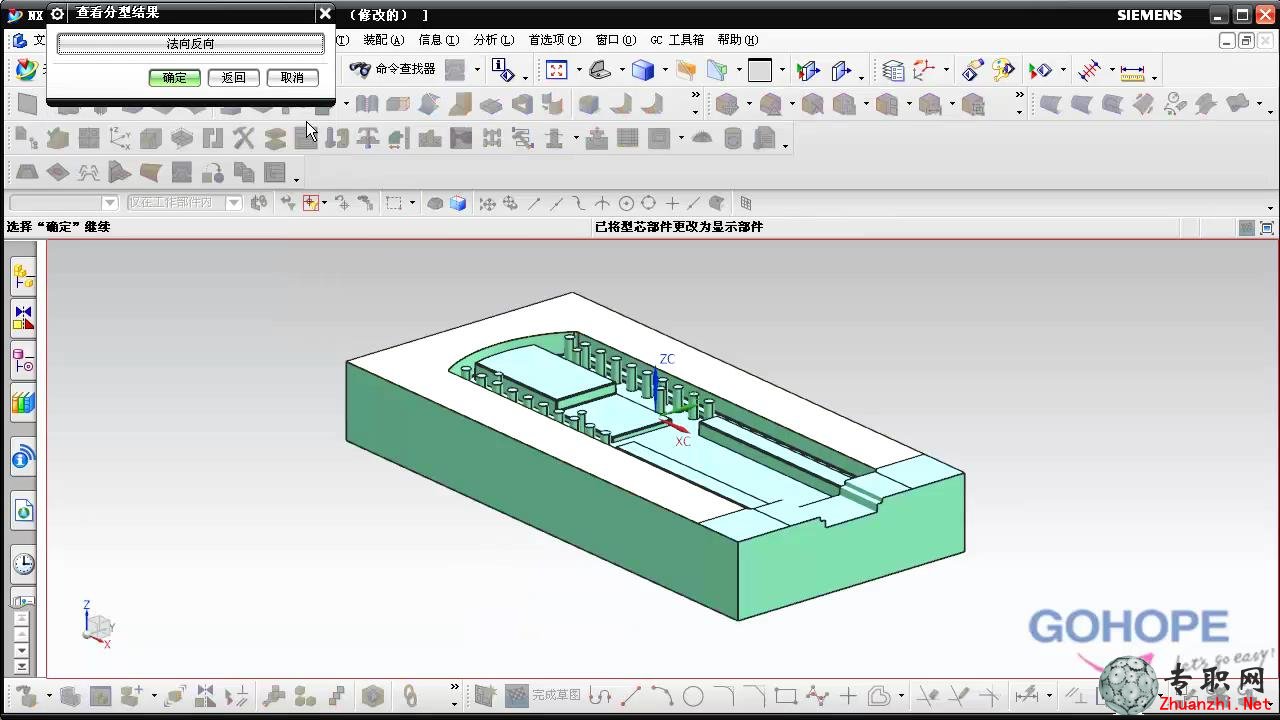Click the view triad orientation cube
The width and height of the screenshot is (1280, 720).
tap(98, 625)
